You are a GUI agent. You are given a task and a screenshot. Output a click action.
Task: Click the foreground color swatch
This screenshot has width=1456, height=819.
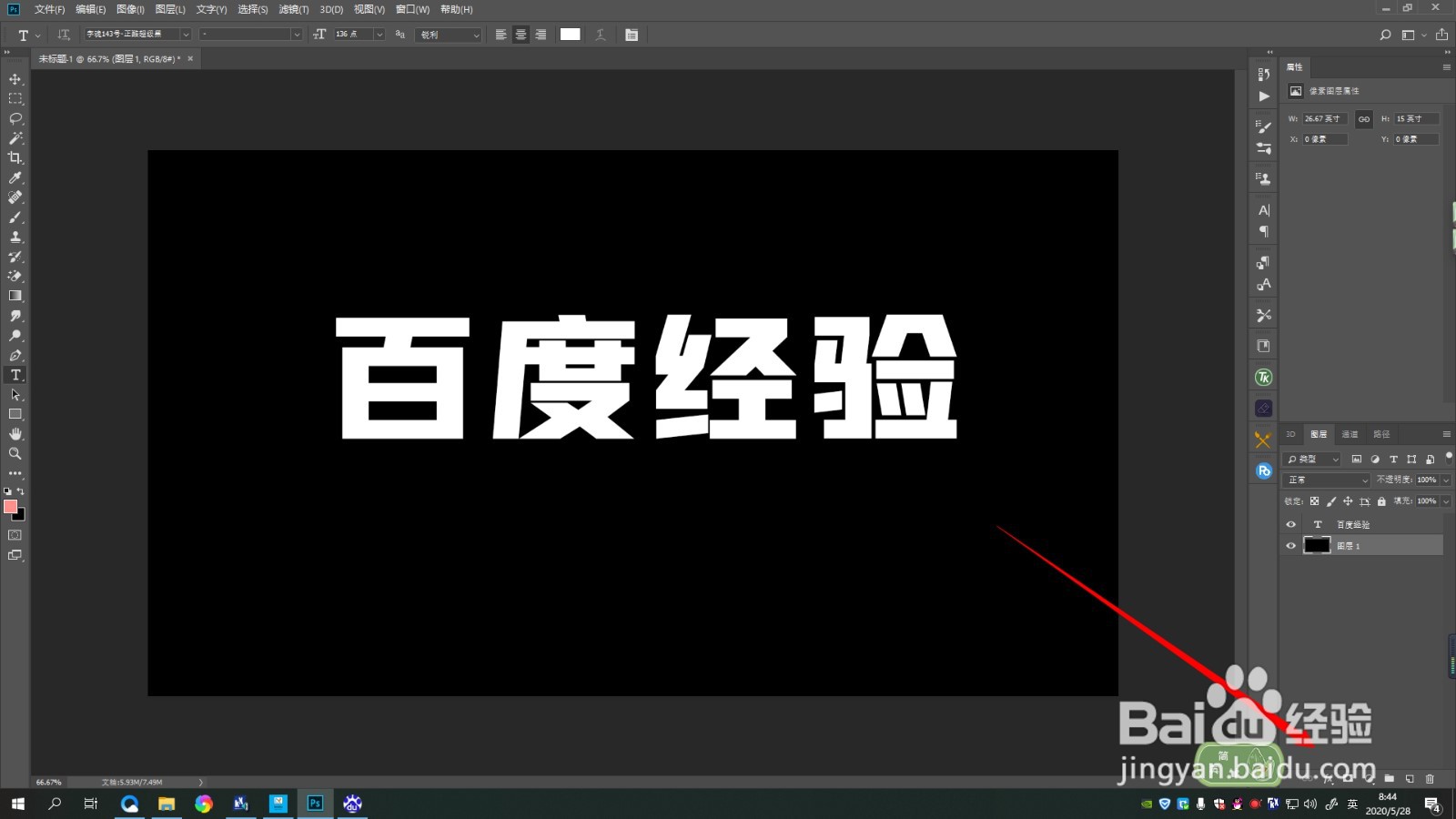[x=11, y=507]
